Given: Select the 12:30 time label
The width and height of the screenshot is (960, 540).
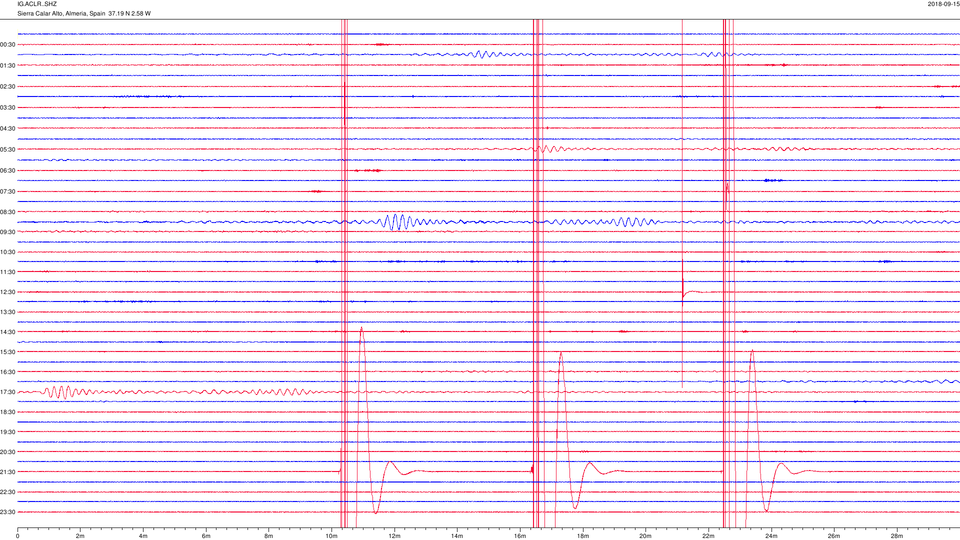Looking at the screenshot, I should click(8, 292).
